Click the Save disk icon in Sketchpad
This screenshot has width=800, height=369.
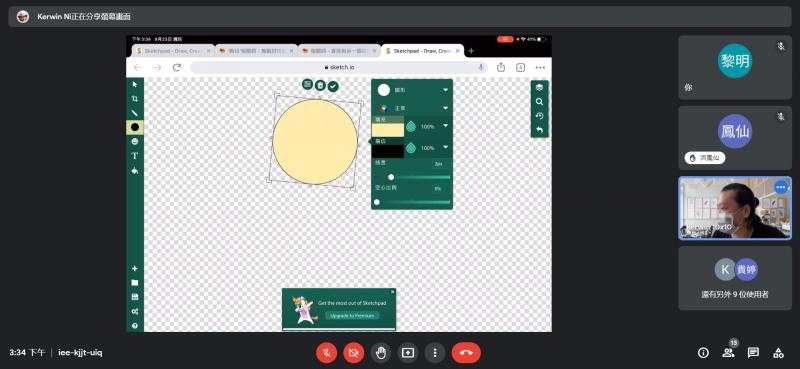(x=135, y=297)
